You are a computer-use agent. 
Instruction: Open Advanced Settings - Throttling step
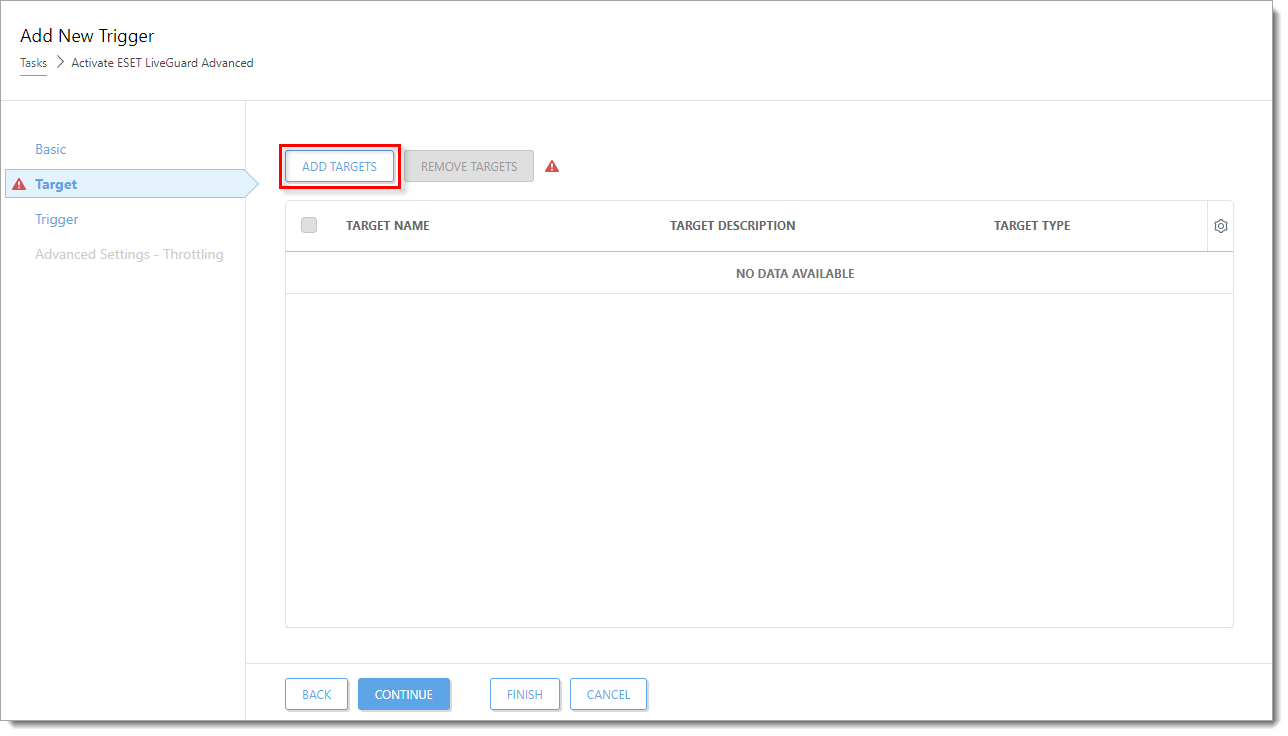click(129, 254)
